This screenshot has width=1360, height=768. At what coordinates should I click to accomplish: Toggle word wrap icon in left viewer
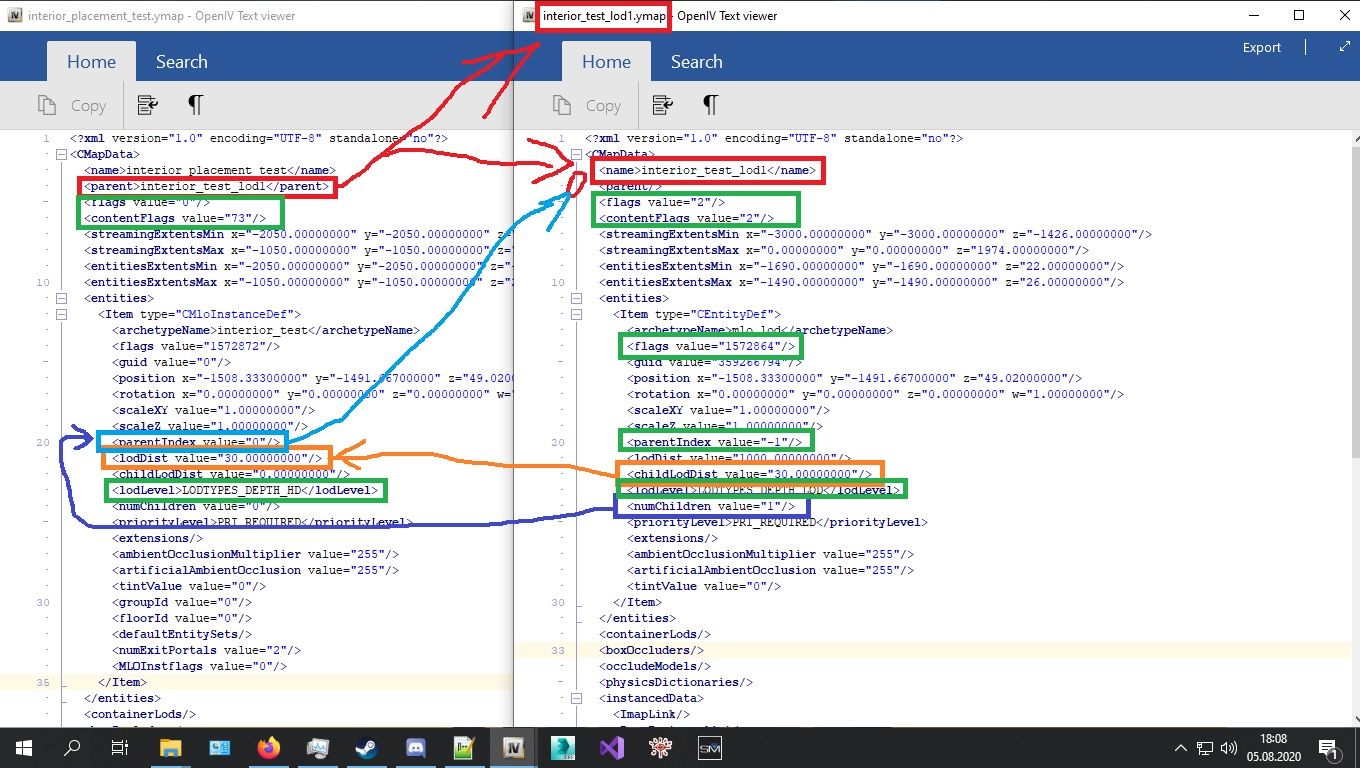pos(148,105)
